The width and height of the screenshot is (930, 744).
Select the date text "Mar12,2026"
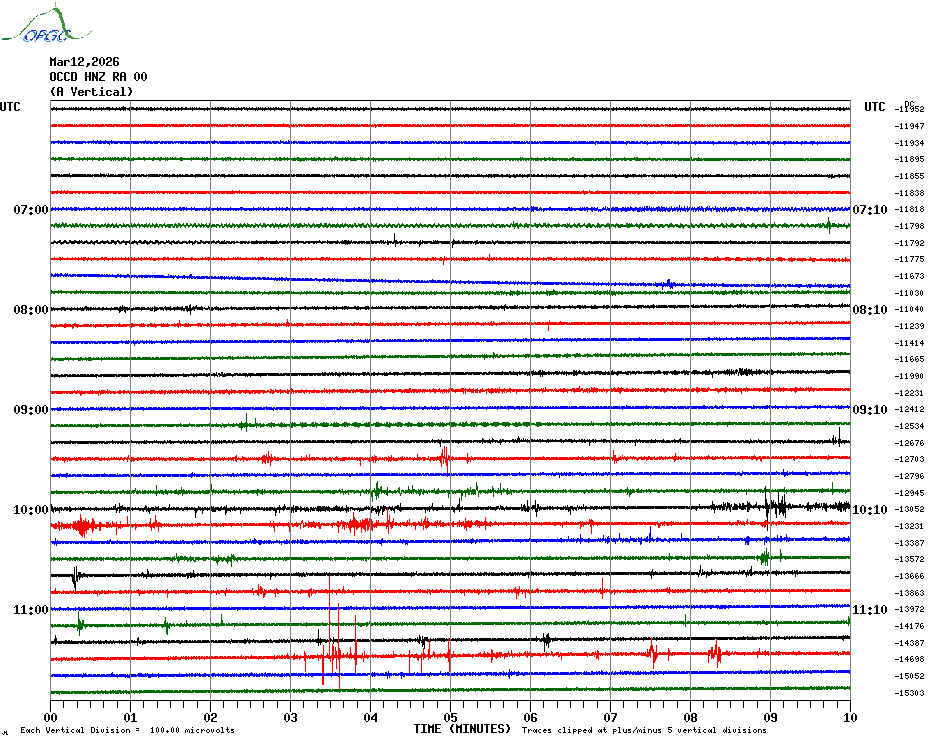(x=84, y=62)
